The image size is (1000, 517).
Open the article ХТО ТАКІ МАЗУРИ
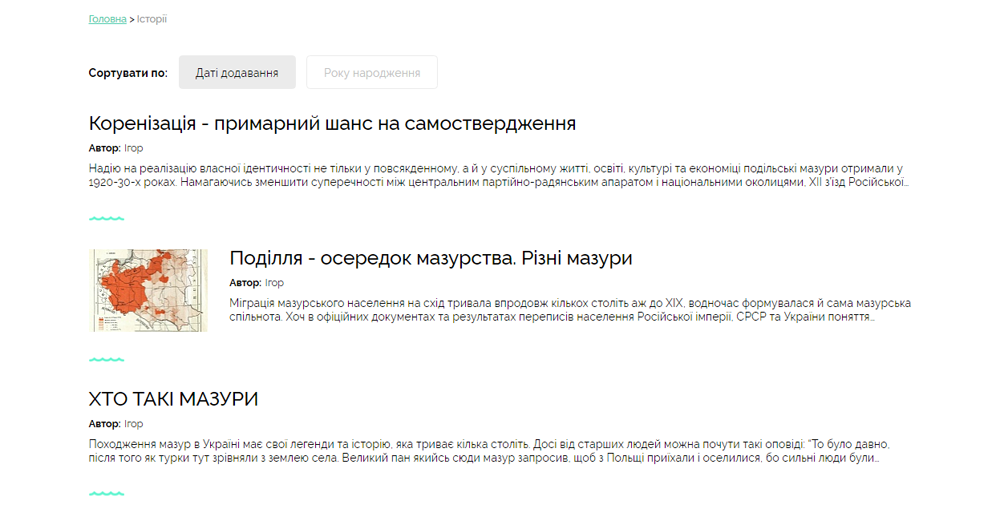(x=173, y=398)
